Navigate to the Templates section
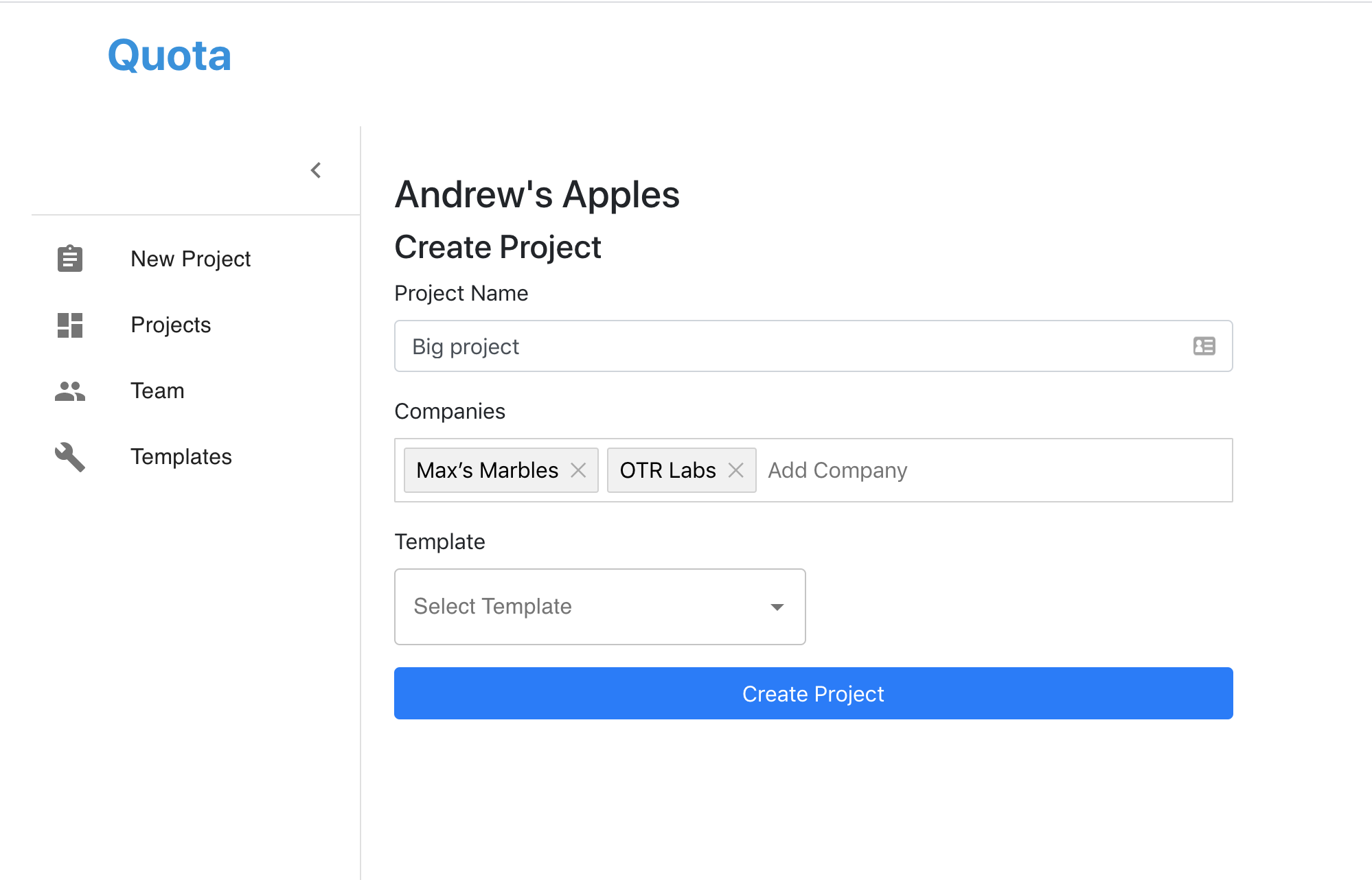Screen dimensions: 1372x880 point(181,456)
